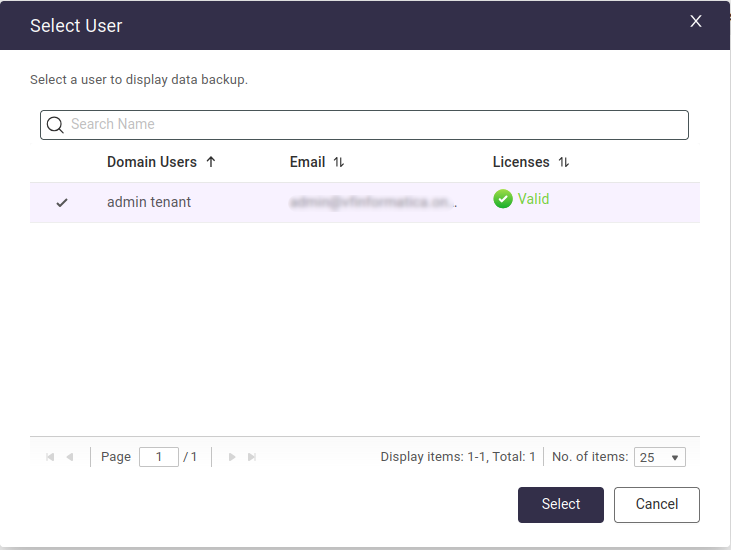
Task: Open the No. of items dropdown
Action: tap(659, 457)
